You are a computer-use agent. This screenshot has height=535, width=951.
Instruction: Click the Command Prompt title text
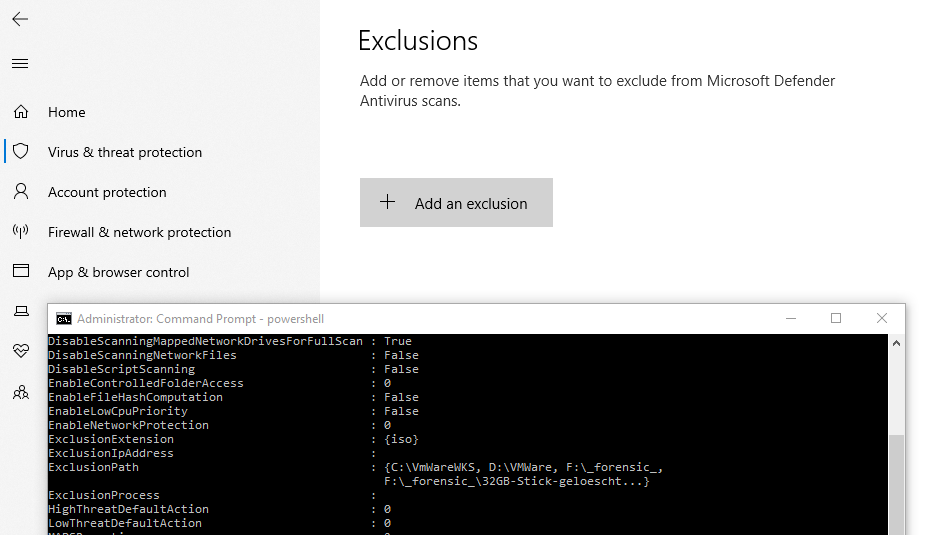(200, 319)
